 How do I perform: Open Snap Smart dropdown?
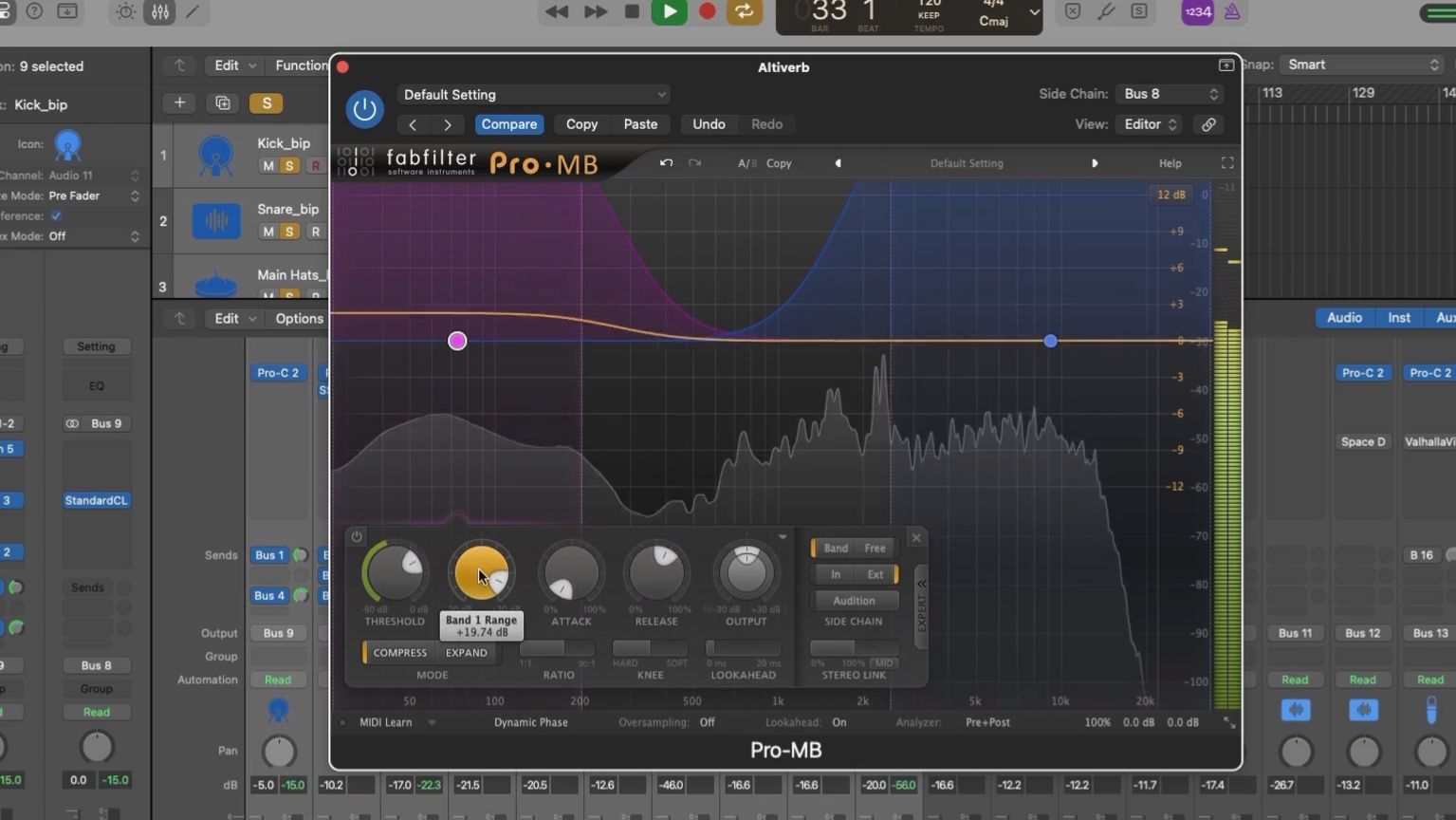point(1361,65)
